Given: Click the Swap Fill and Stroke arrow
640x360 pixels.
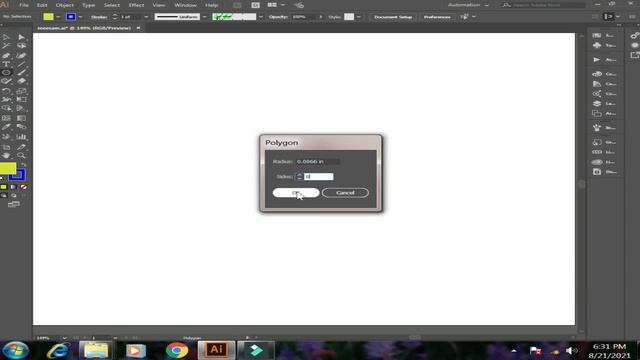Looking at the screenshot, I should pyautogui.click(x=23, y=165).
